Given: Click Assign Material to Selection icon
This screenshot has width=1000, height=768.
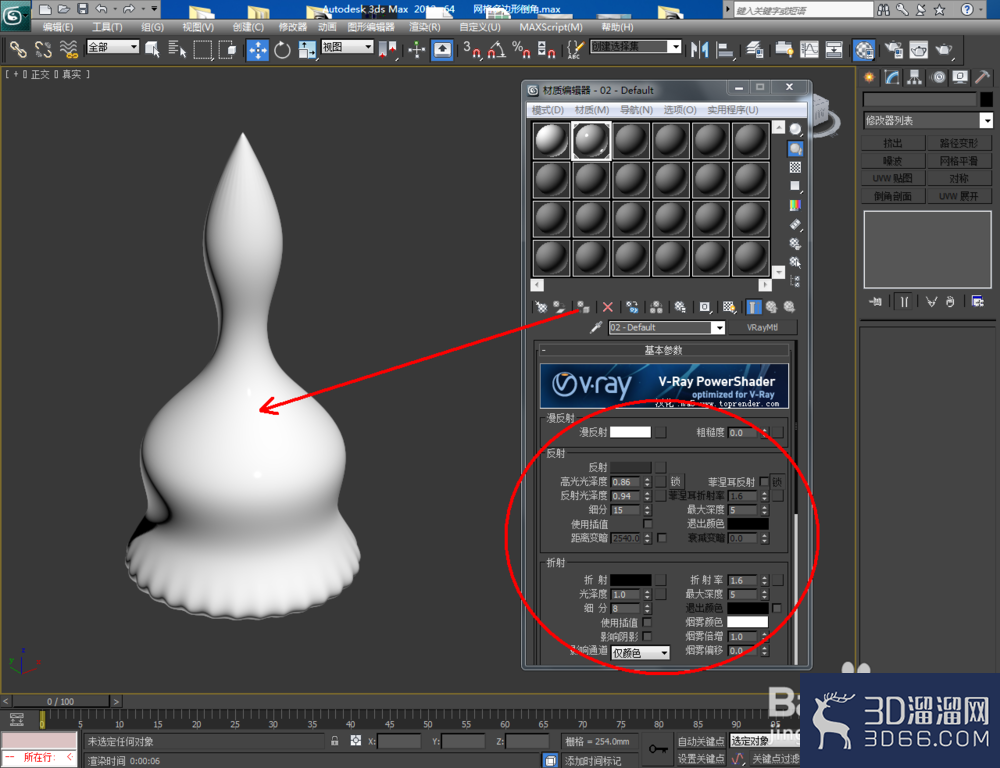Looking at the screenshot, I should (x=582, y=307).
